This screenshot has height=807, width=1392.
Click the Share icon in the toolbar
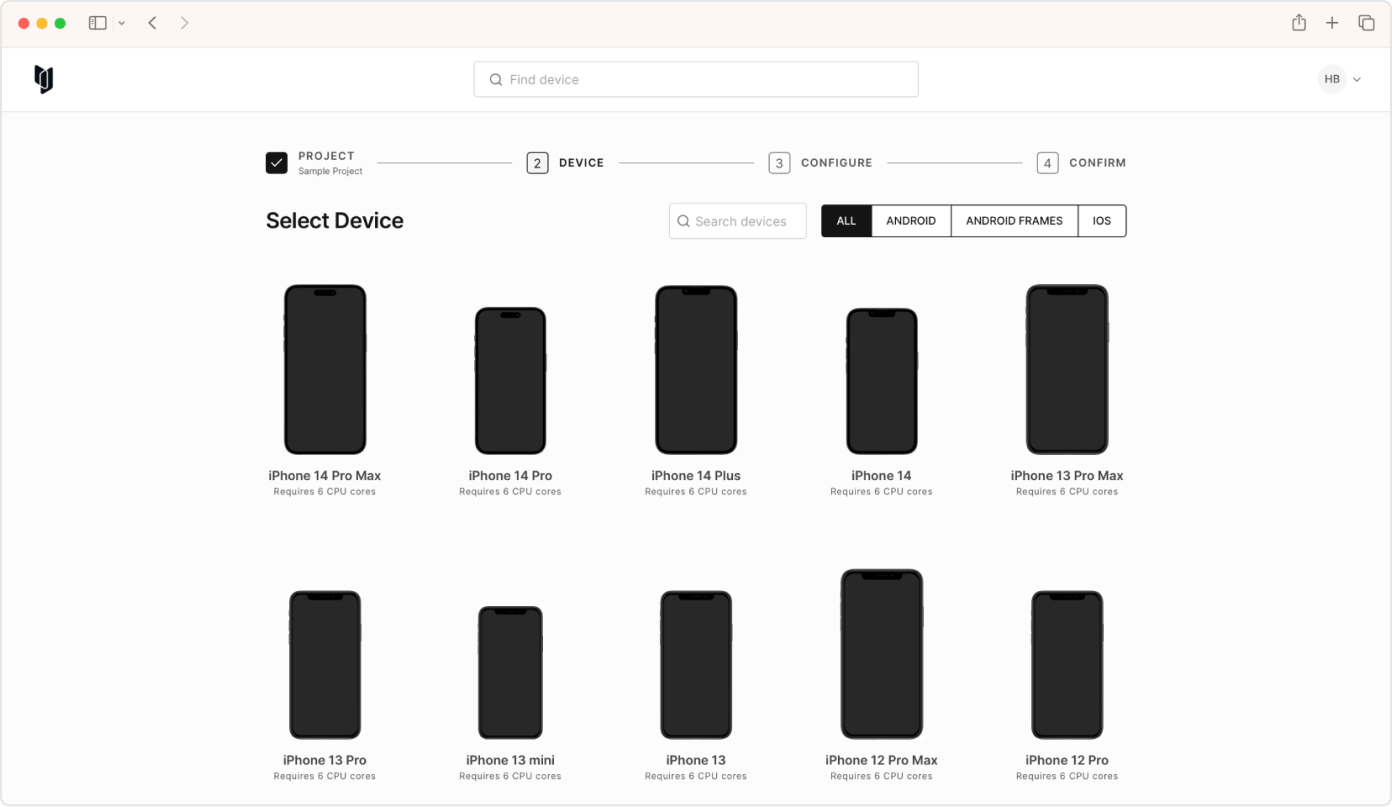coord(1299,22)
